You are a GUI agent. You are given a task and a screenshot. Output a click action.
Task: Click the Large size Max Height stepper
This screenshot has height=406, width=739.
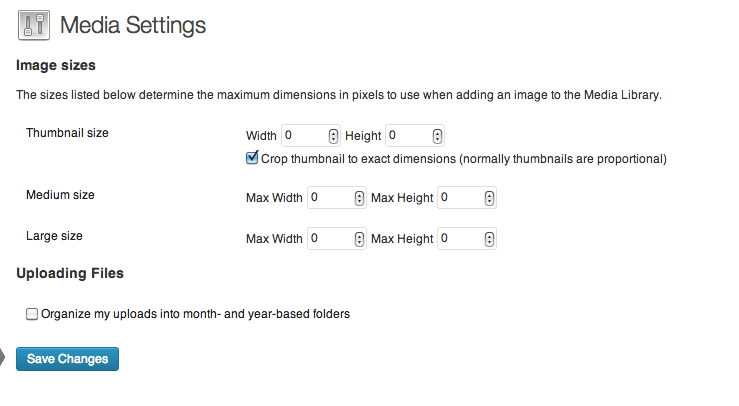489,239
